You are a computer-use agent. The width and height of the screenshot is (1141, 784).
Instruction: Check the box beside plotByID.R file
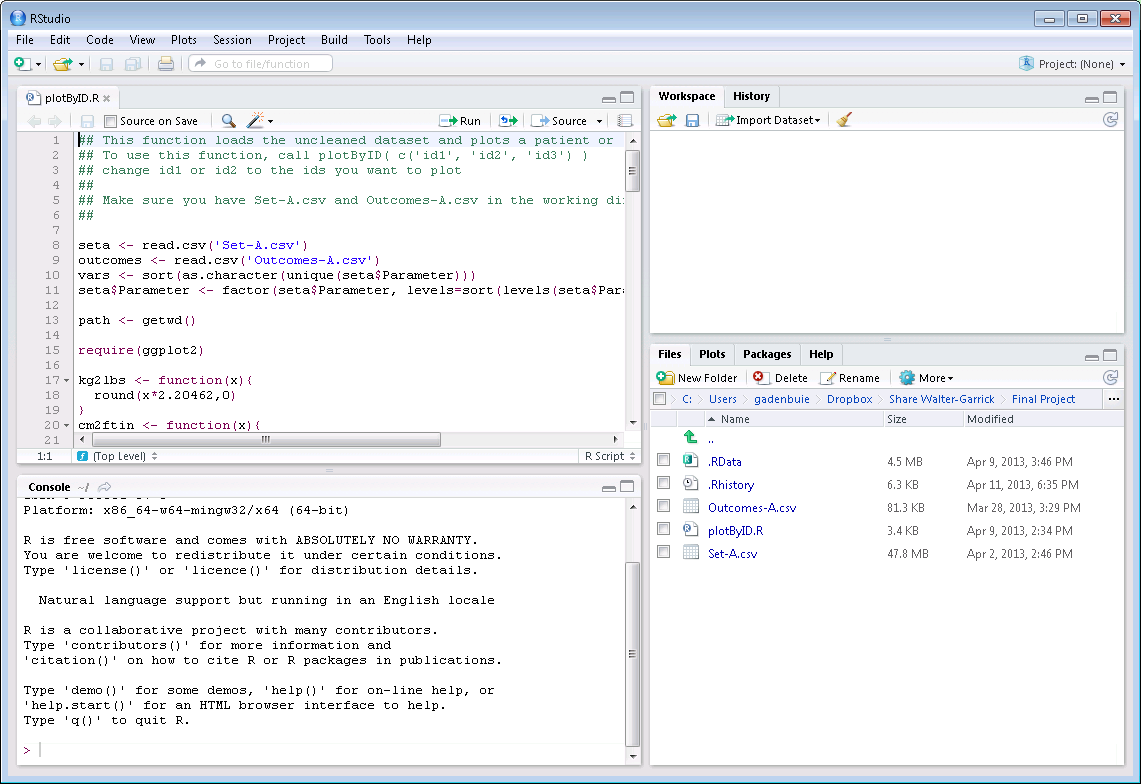664,529
